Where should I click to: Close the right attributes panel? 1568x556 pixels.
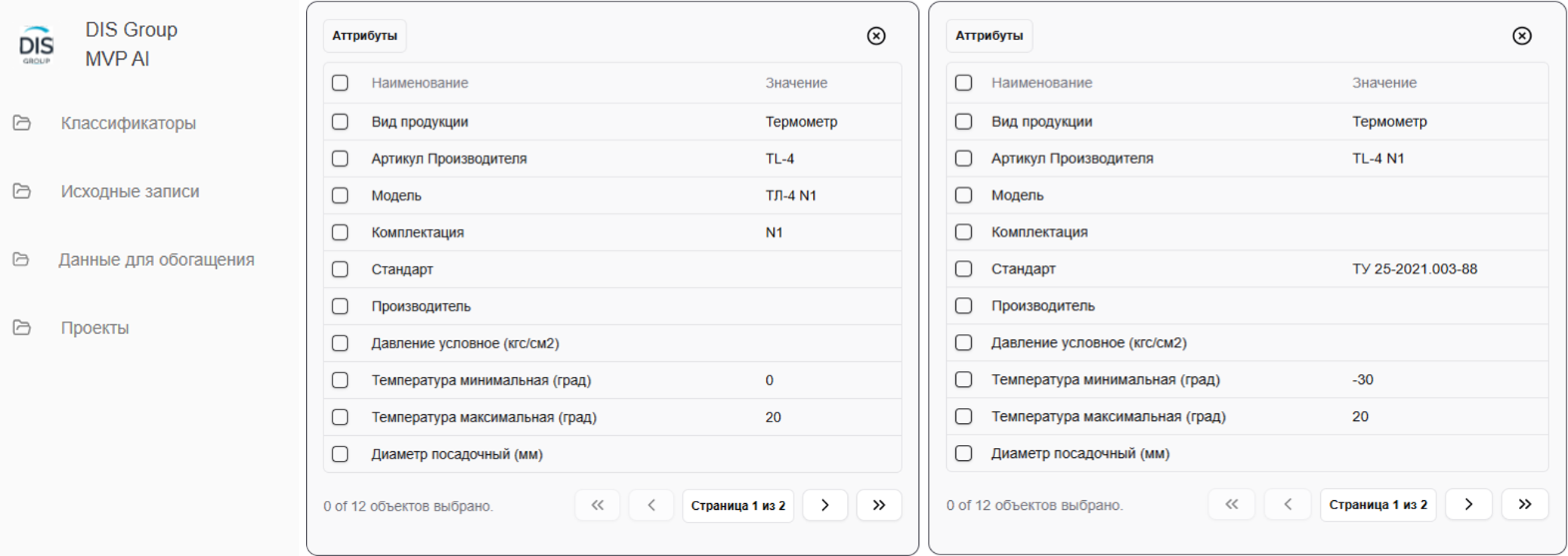pyautogui.click(x=1522, y=36)
